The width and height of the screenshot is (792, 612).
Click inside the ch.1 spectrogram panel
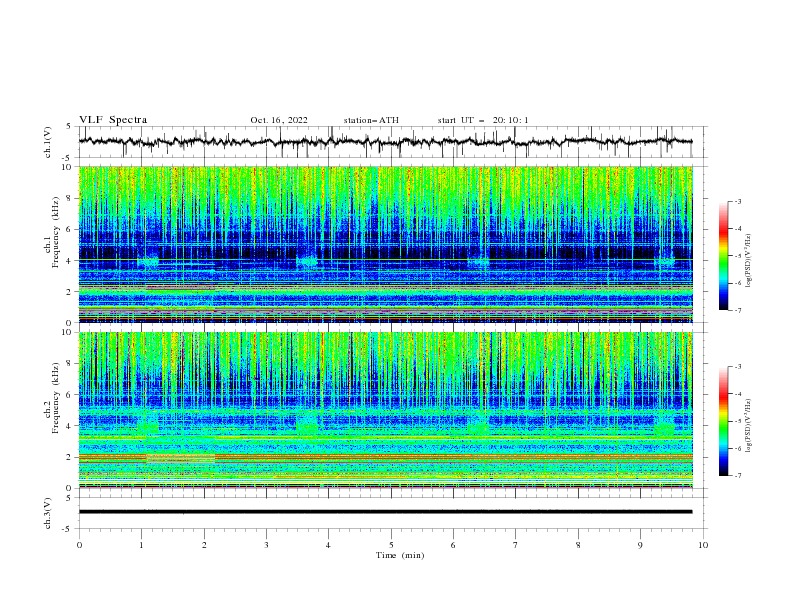385,244
